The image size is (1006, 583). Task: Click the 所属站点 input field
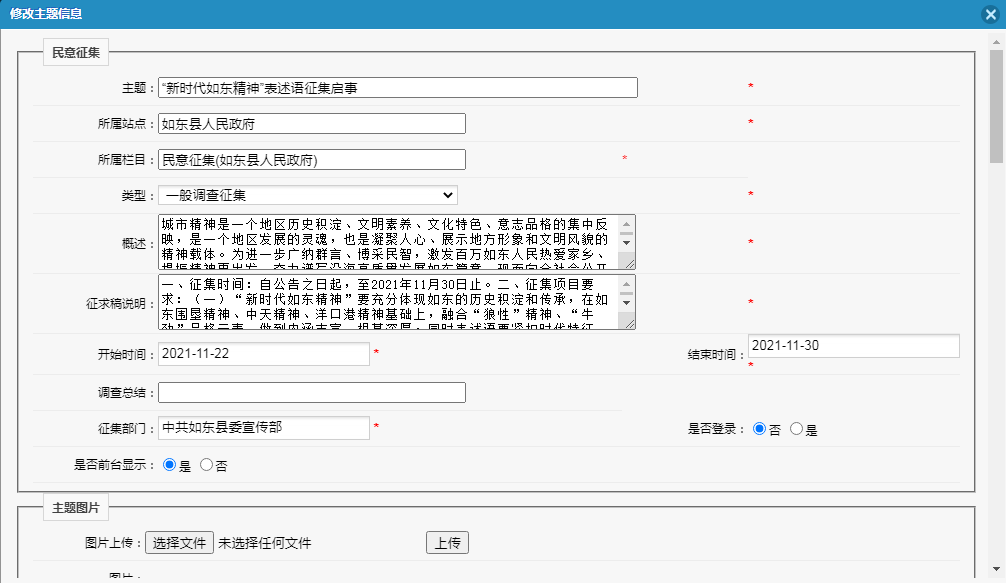[312, 124]
